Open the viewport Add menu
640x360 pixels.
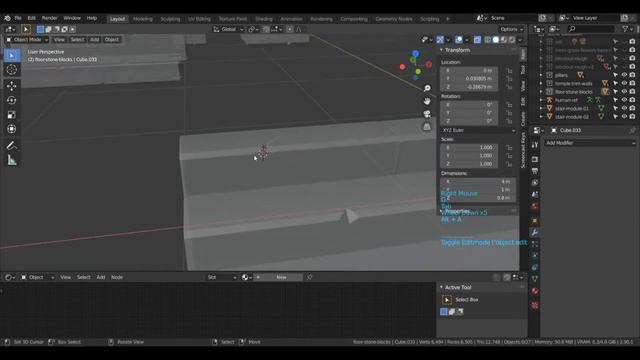click(94, 40)
